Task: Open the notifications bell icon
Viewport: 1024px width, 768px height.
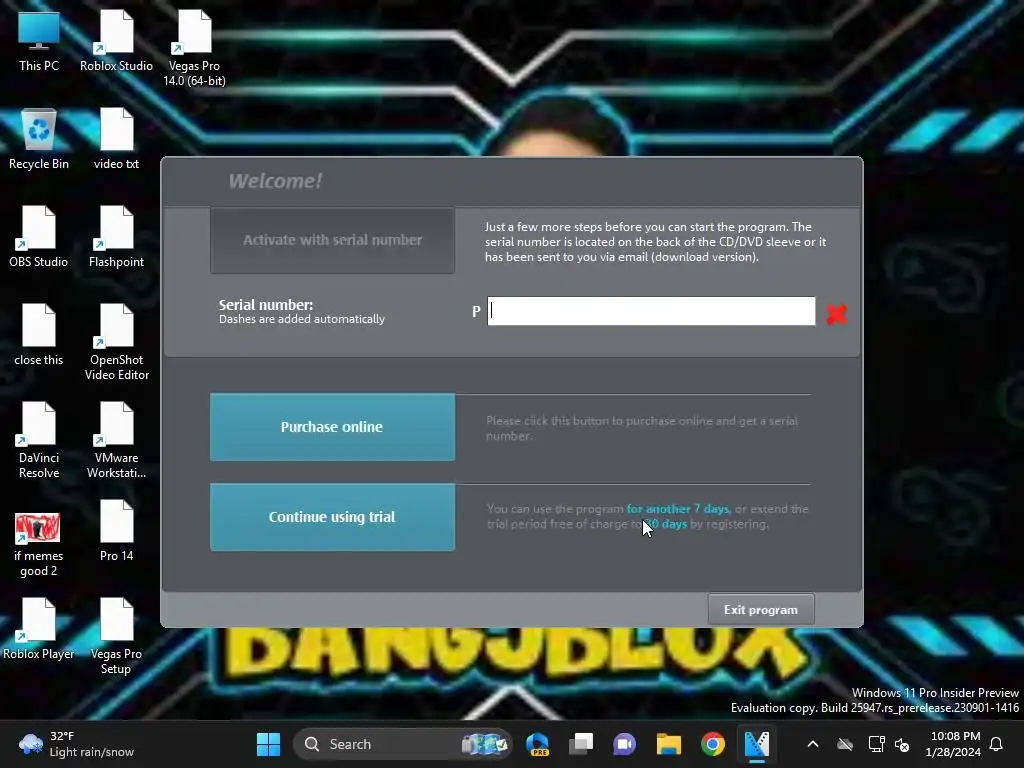Action: pos(997,744)
